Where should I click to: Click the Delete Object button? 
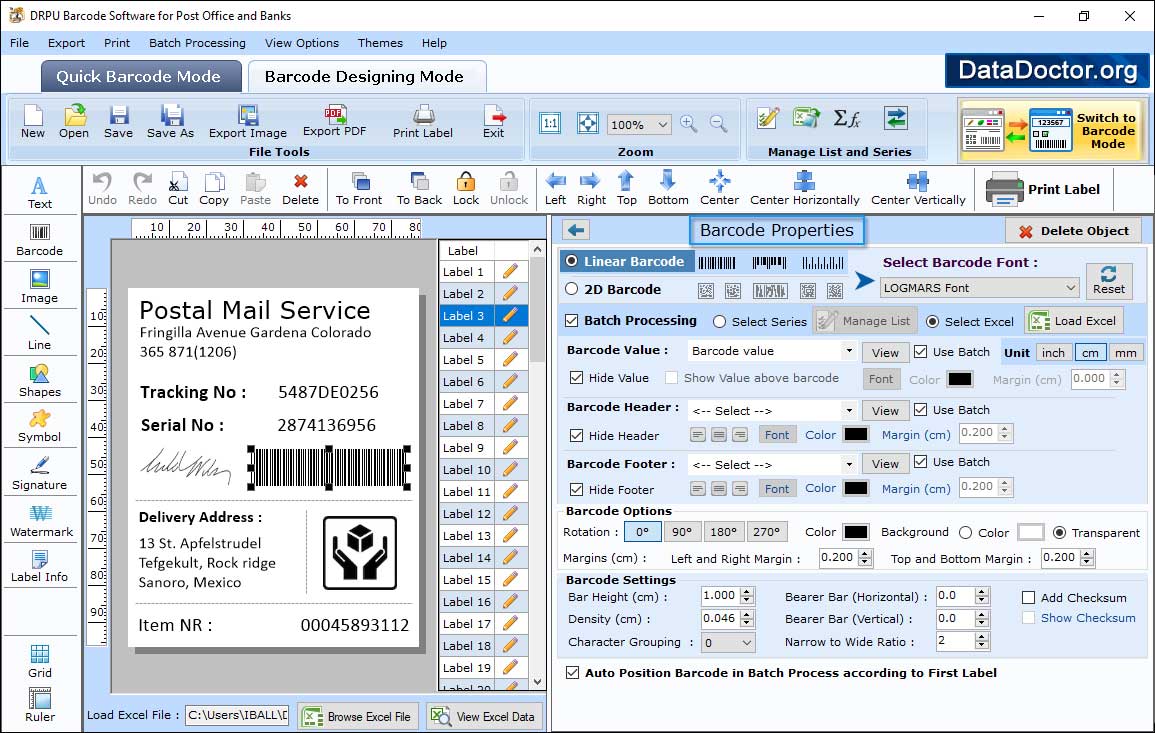tap(1073, 231)
